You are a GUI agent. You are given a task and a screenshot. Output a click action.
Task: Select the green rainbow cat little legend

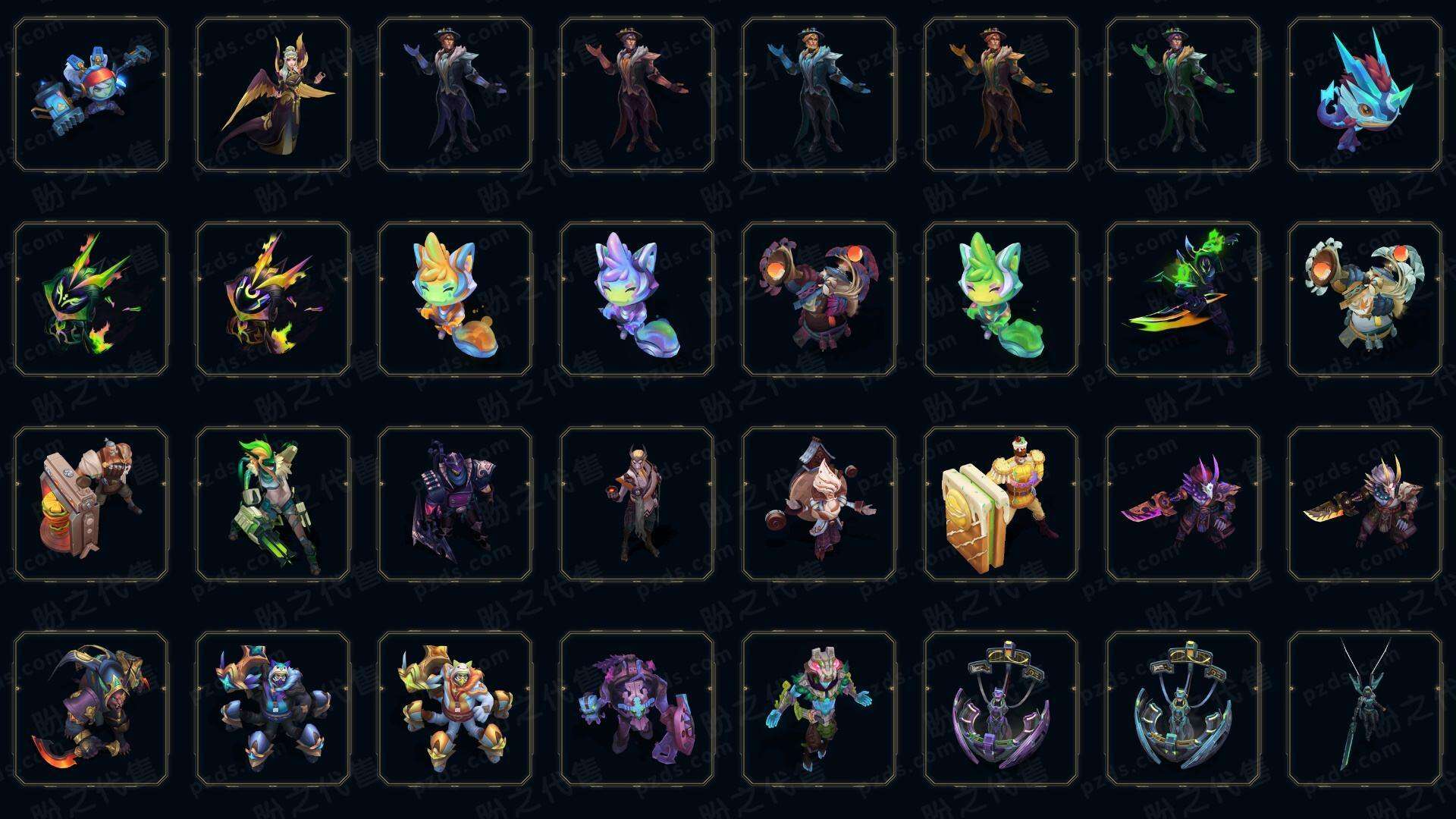1001,299
